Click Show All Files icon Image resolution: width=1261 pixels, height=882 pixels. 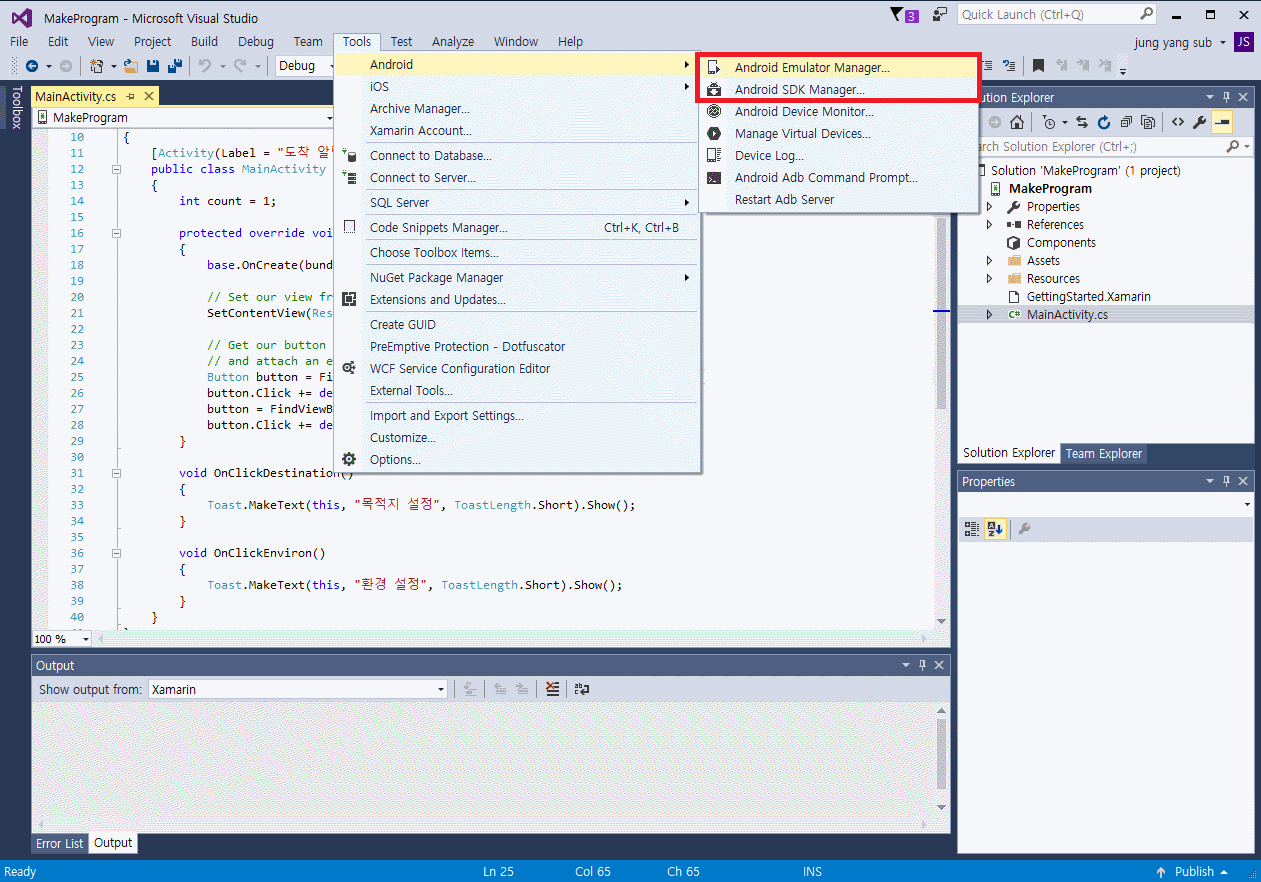click(1148, 122)
